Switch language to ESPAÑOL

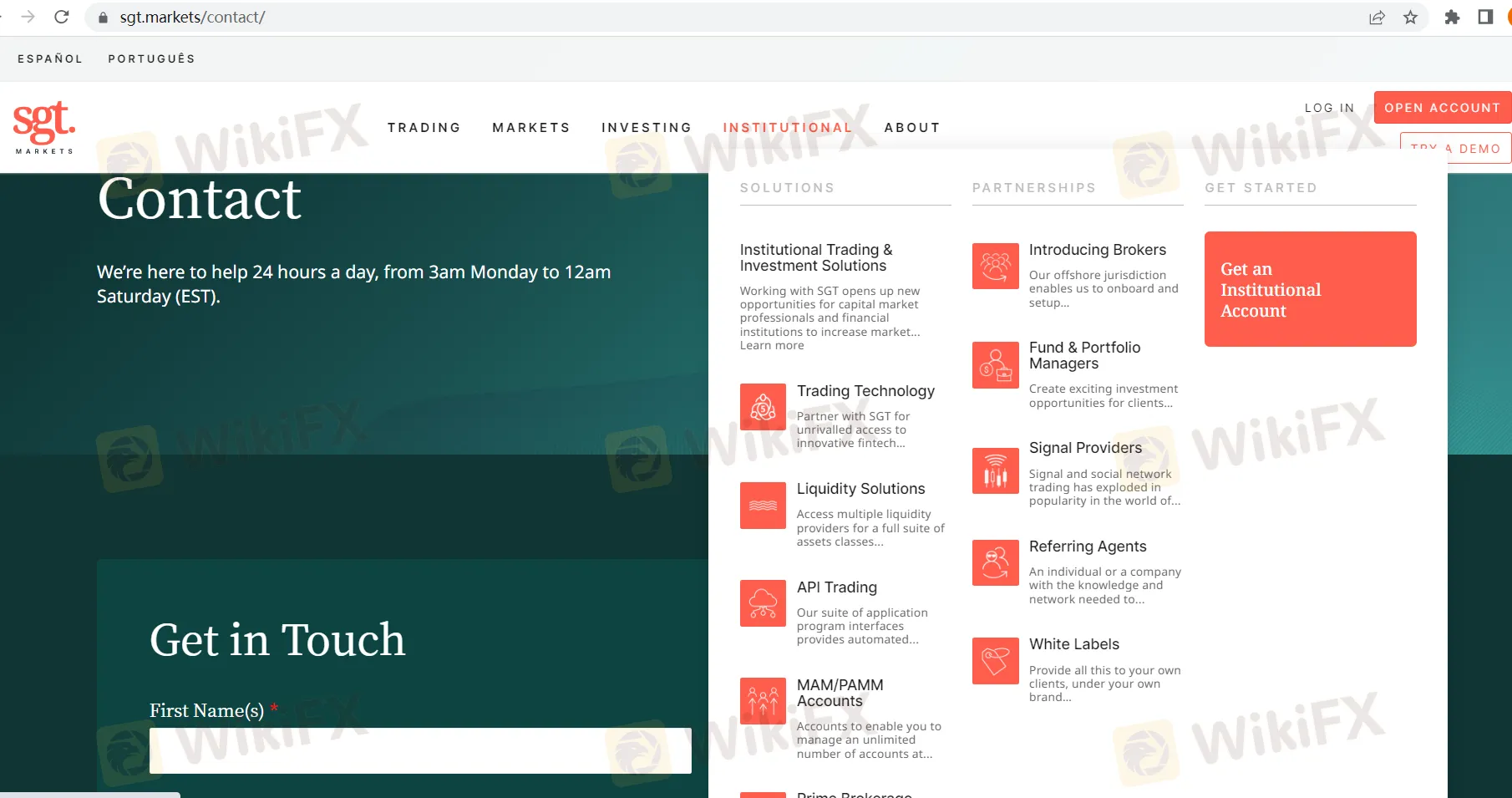tap(50, 58)
